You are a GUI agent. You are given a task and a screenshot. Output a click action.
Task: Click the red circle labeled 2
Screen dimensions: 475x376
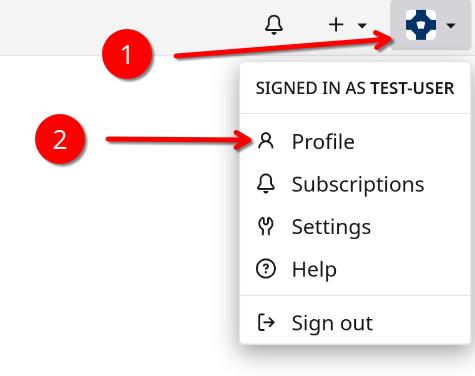click(60, 139)
